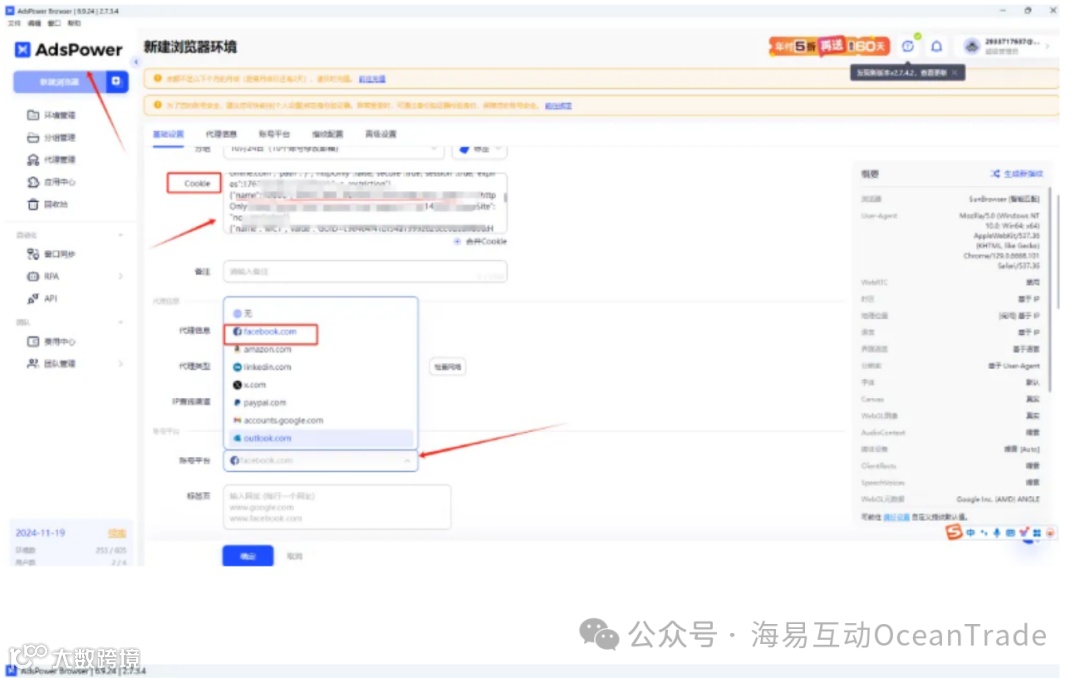Open the team management people icon
This screenshot has width=1080, height=678.
33,364
